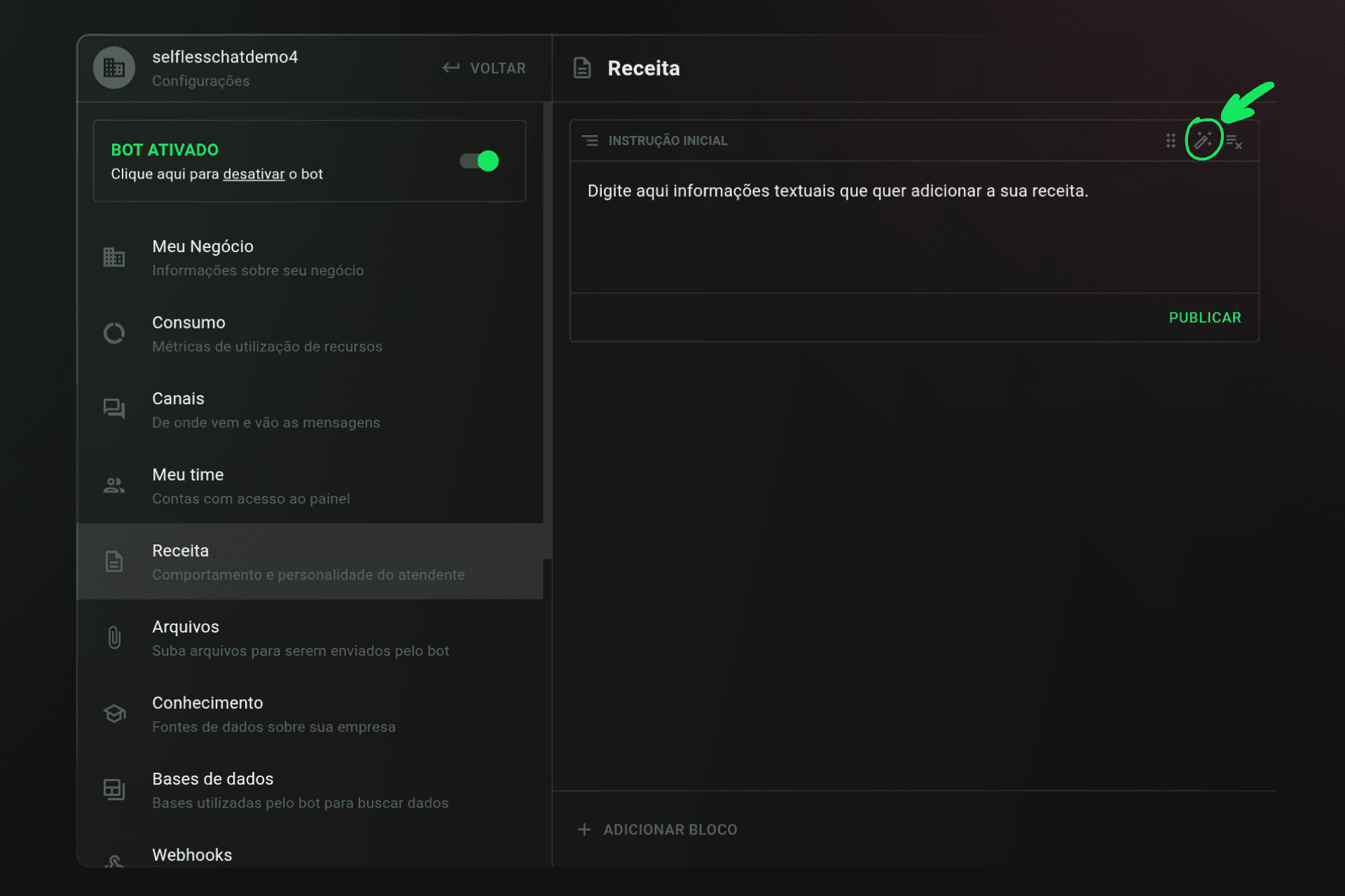
Task: Click the desativar link to disable bot
Action: tap(254, 174)
